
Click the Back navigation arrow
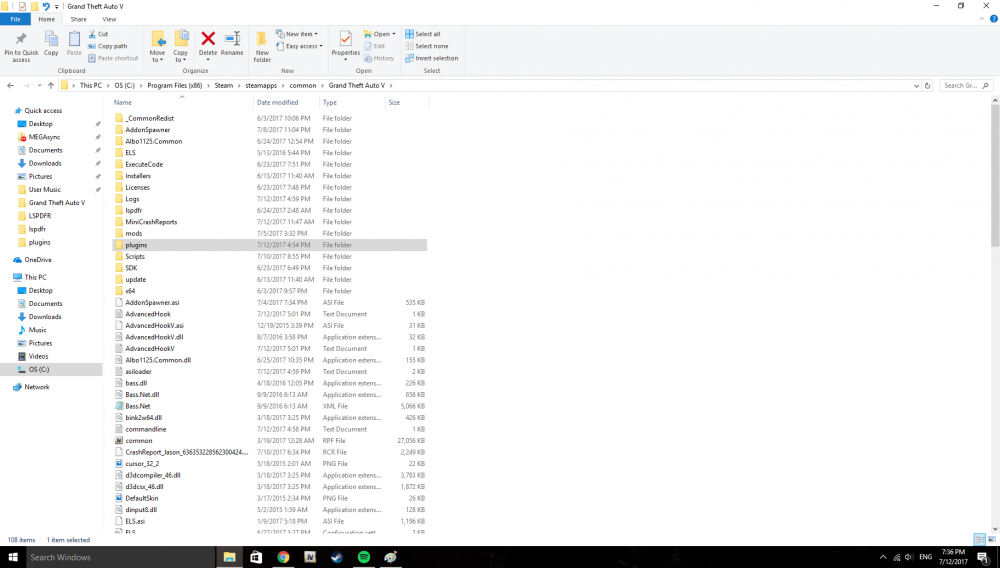pos(10,85)
